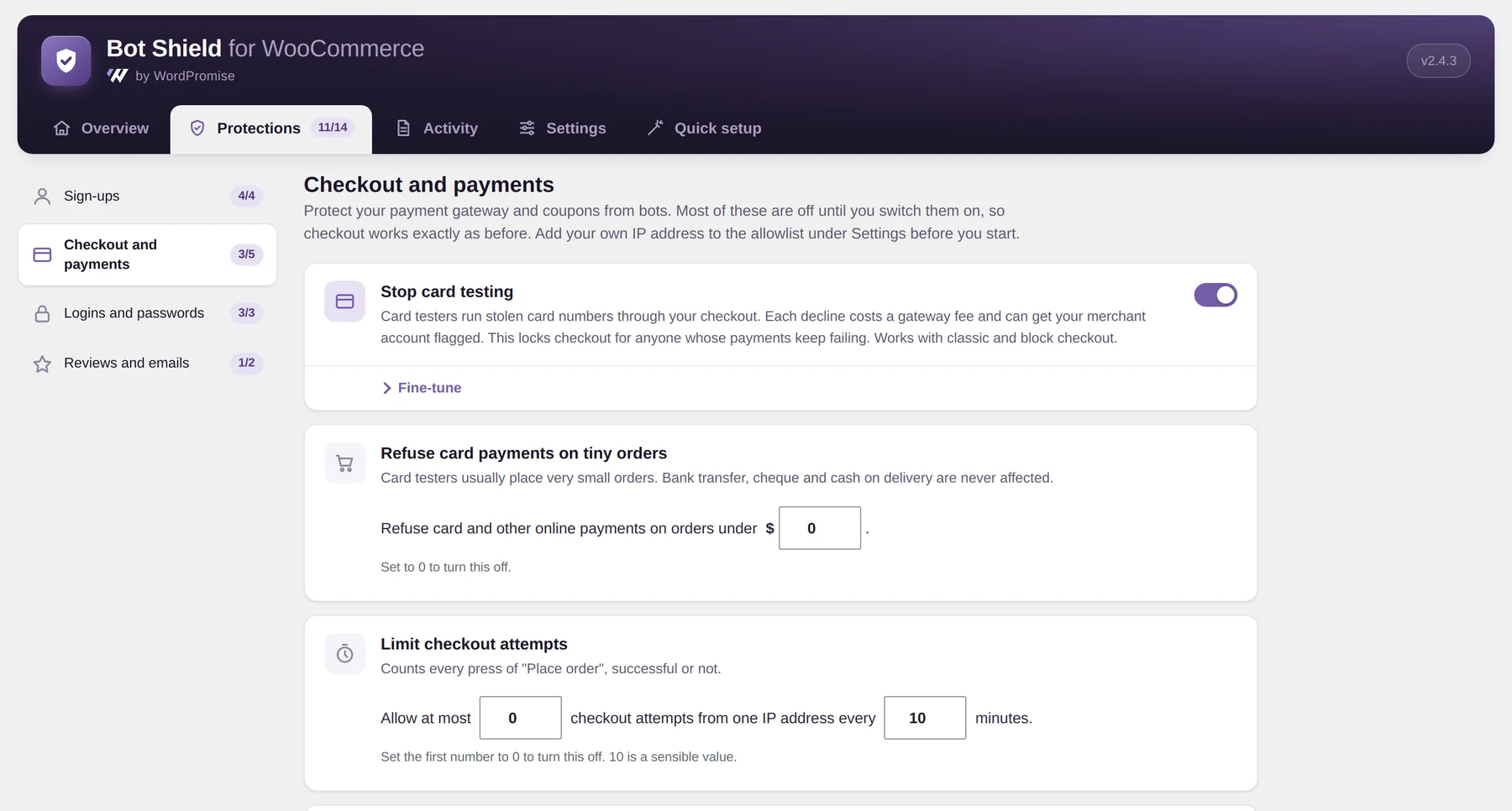Click the Reviews and emails star icon
Screen dimensions: 1512x811
(x=42, y=364)
